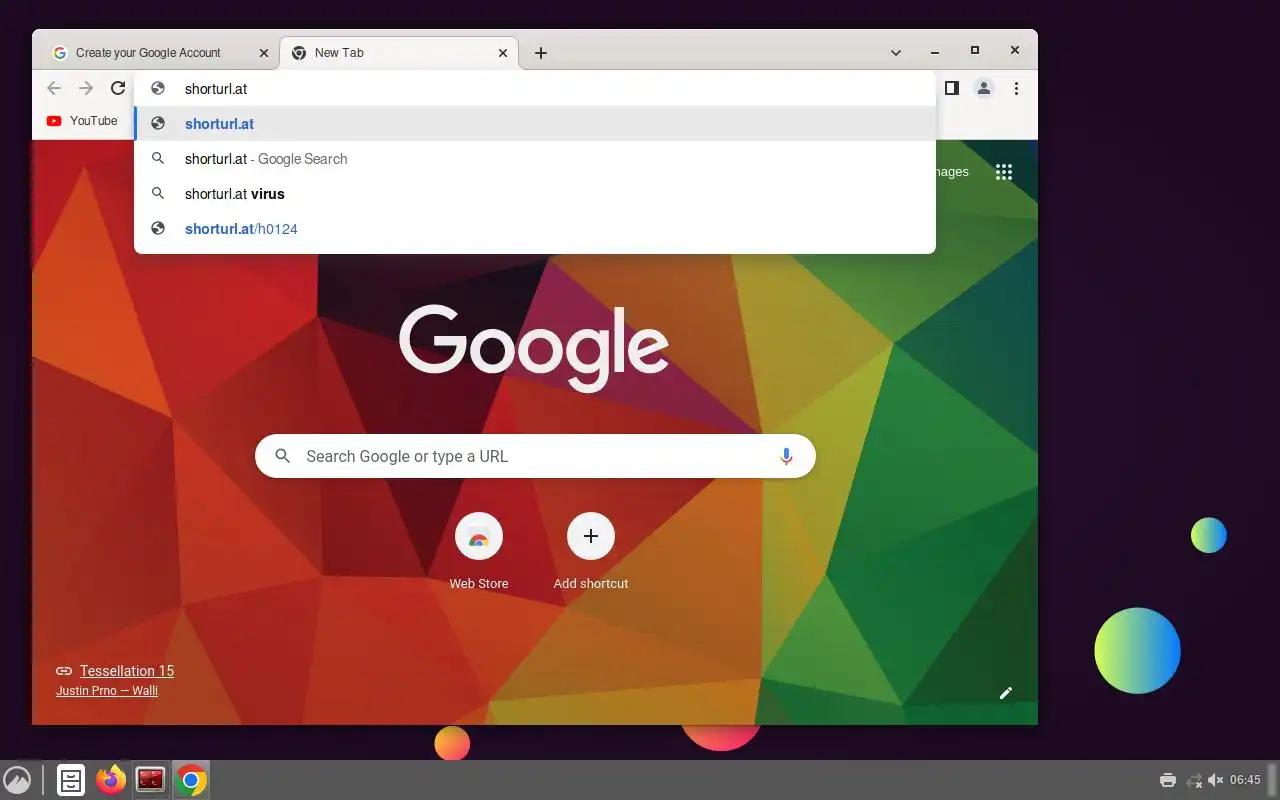Close the Create your Google Account tab
This screenshot has width=1280, height=800.
click(x=264, y=53)
